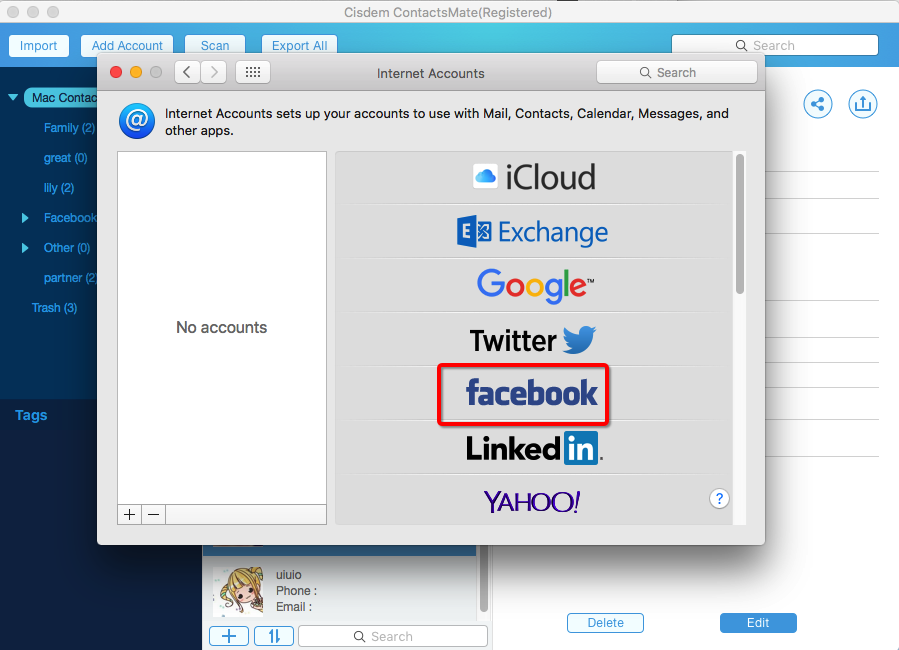The image size is (899, 650).
Task: Click the Delete button
Action: (605, 622)
